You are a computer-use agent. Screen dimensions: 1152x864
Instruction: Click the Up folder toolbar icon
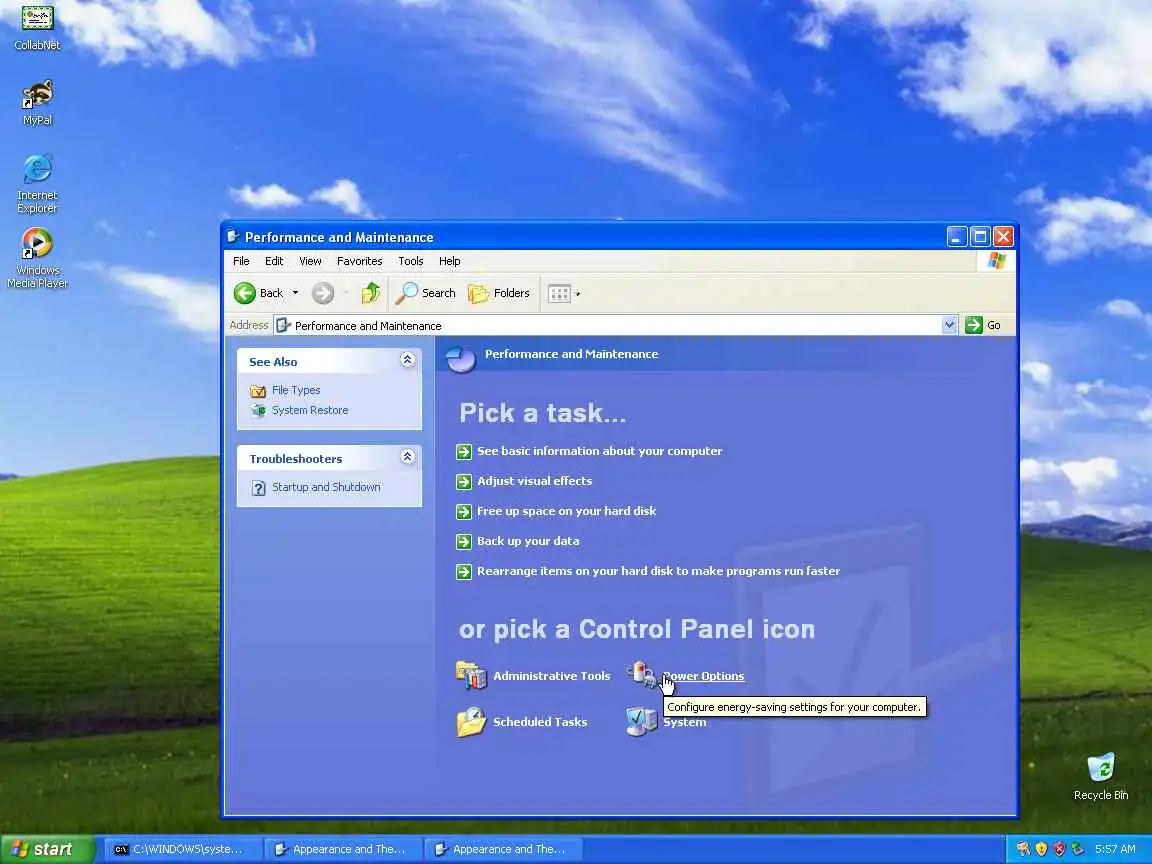click(370, 293)
